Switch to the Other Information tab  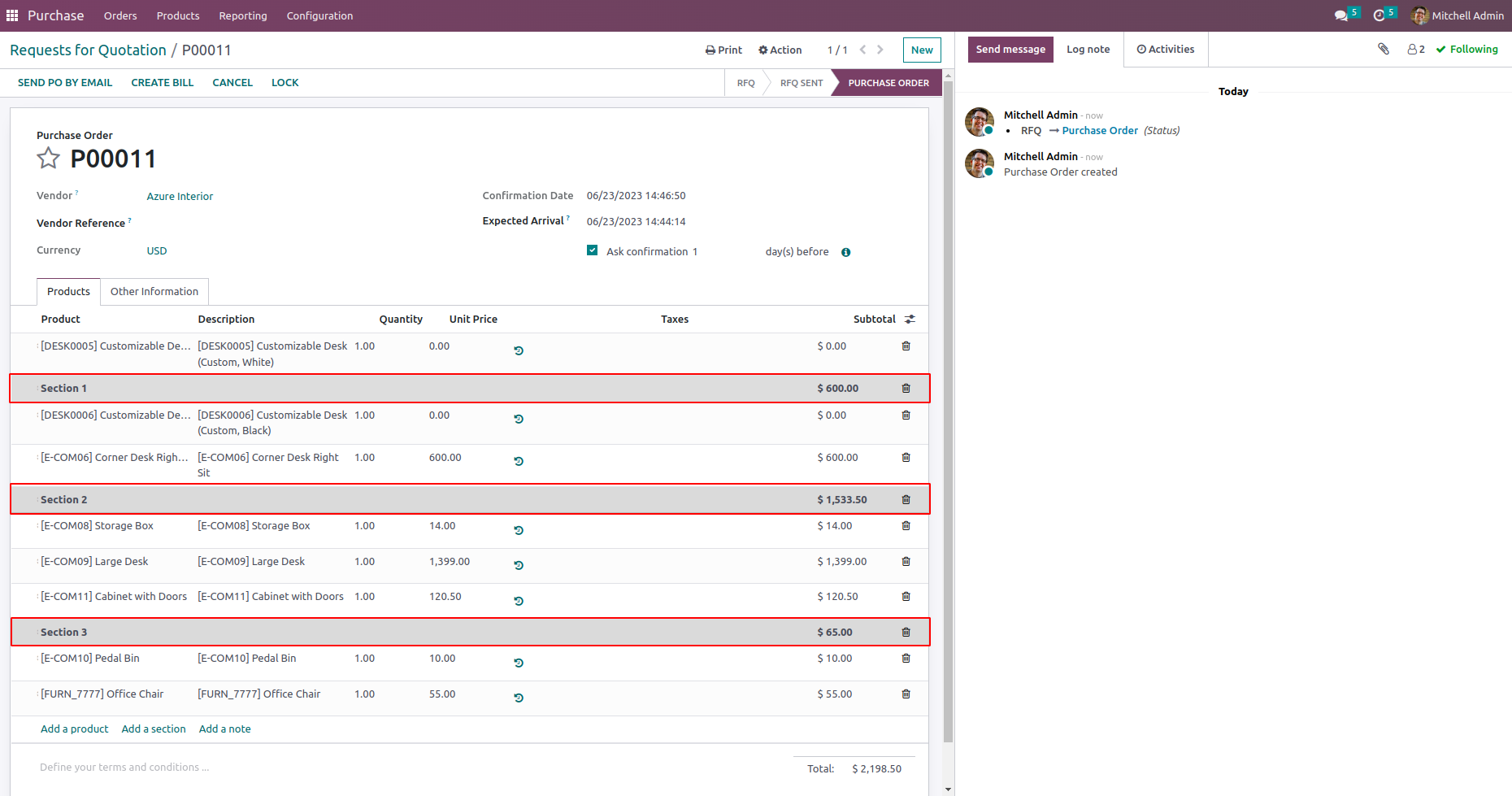tap(154, 292)
